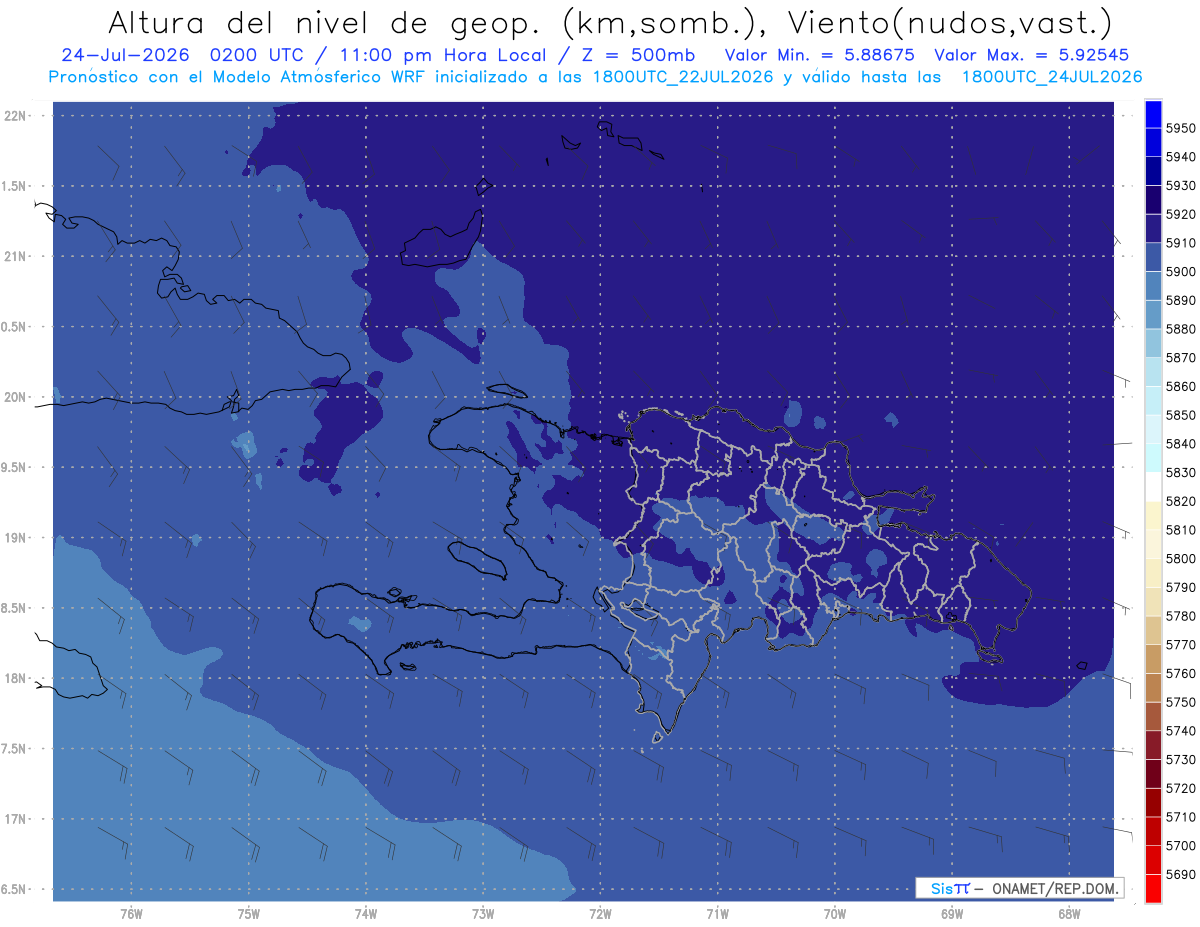
Task: Pick the colorbar swatch between 5910 and 5920
Action: 1153,228
